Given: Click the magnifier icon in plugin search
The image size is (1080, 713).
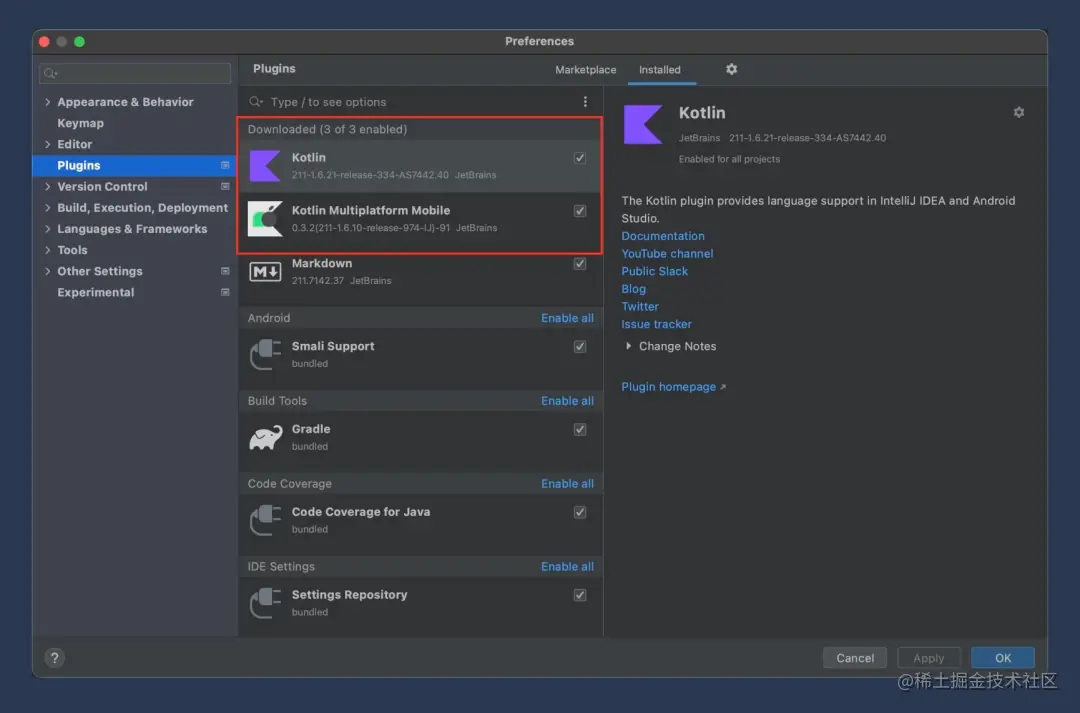Looking at the screenshot, I should [256, 102].
